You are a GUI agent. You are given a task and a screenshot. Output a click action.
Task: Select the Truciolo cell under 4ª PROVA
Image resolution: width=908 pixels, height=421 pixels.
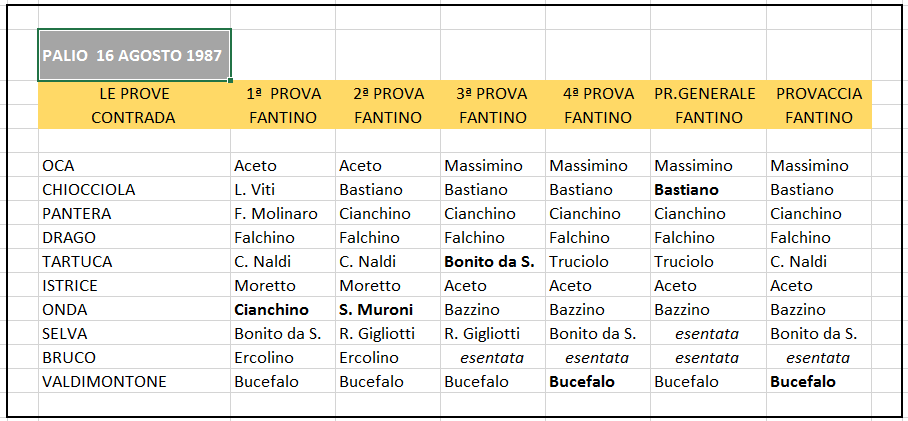tap(598, 262)
